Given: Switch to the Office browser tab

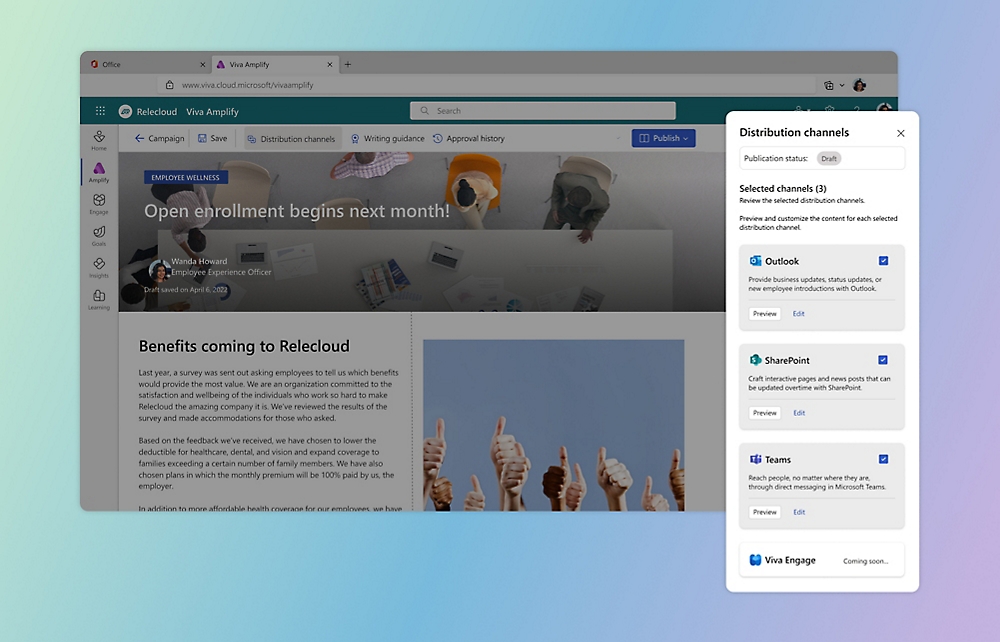Looking at the screenshot, I should coord(147,64).
